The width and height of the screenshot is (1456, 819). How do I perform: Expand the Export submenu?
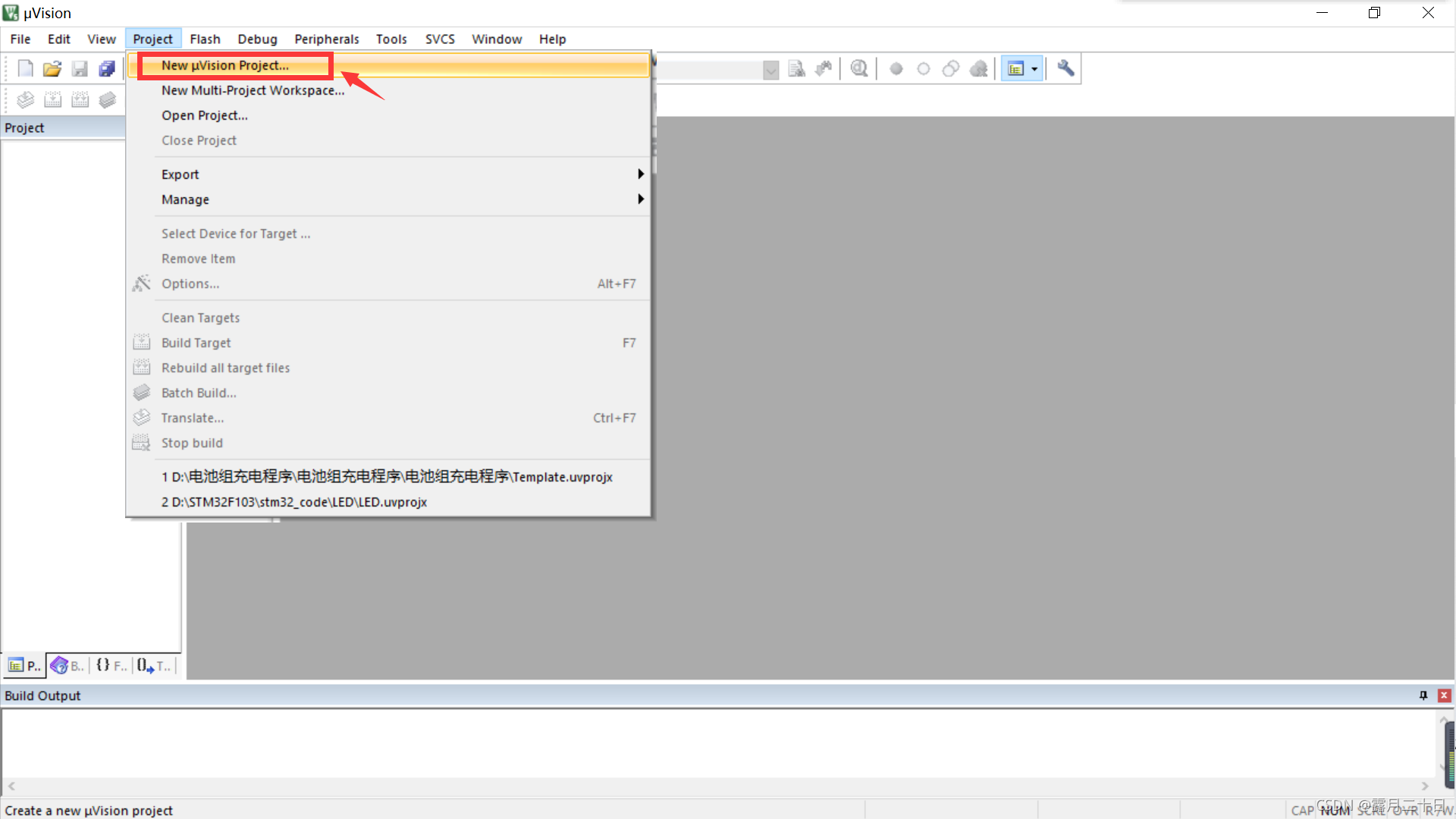tap(388, 175)
